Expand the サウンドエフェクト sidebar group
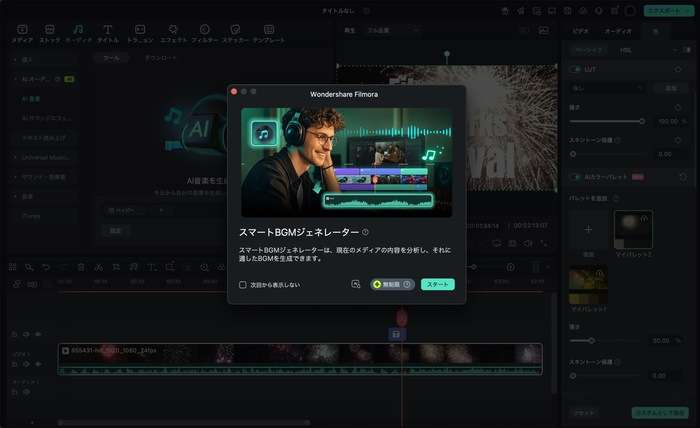The image size is (700, 428). pyautogui.click(x=15, y=177)
